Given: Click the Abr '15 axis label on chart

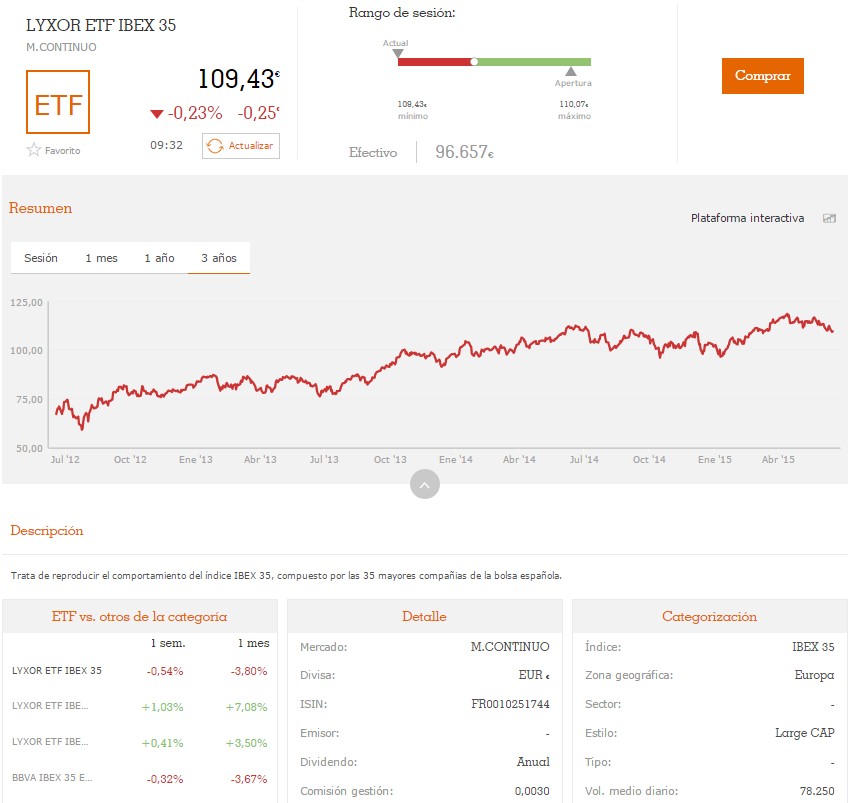Looking at the screenshot, I should [778, 459].
